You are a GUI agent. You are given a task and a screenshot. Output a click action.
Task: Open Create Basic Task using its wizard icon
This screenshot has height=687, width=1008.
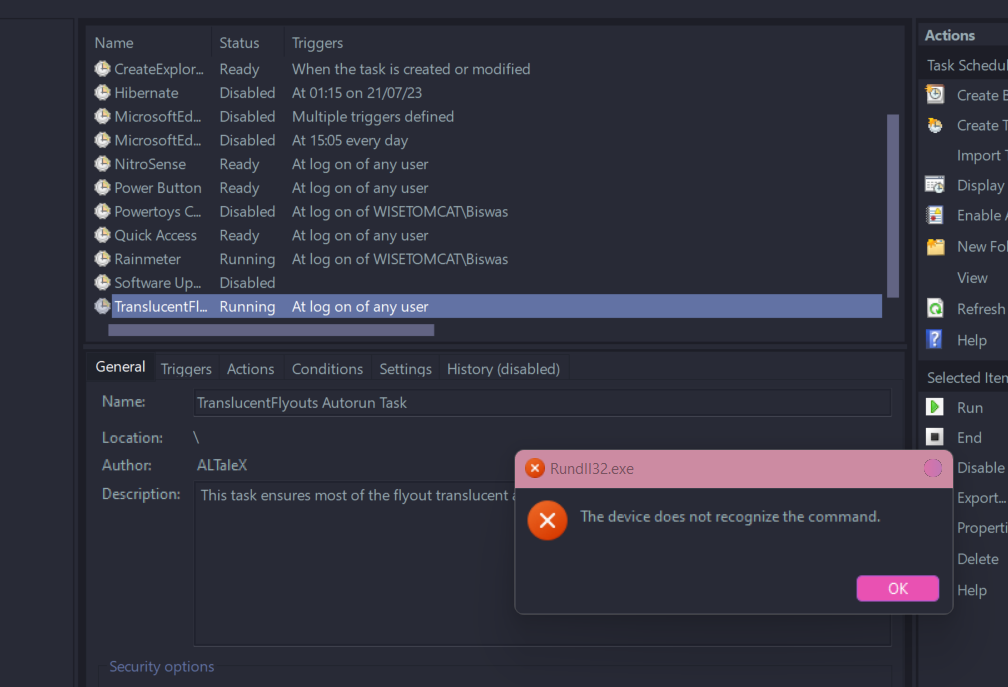[x=934, y=94]
